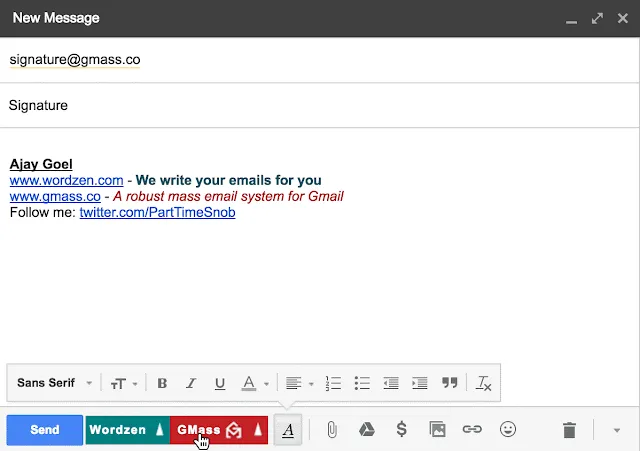Apply blockquote formatting
Viewport: 640px width, 451px height.
(449, 383)
